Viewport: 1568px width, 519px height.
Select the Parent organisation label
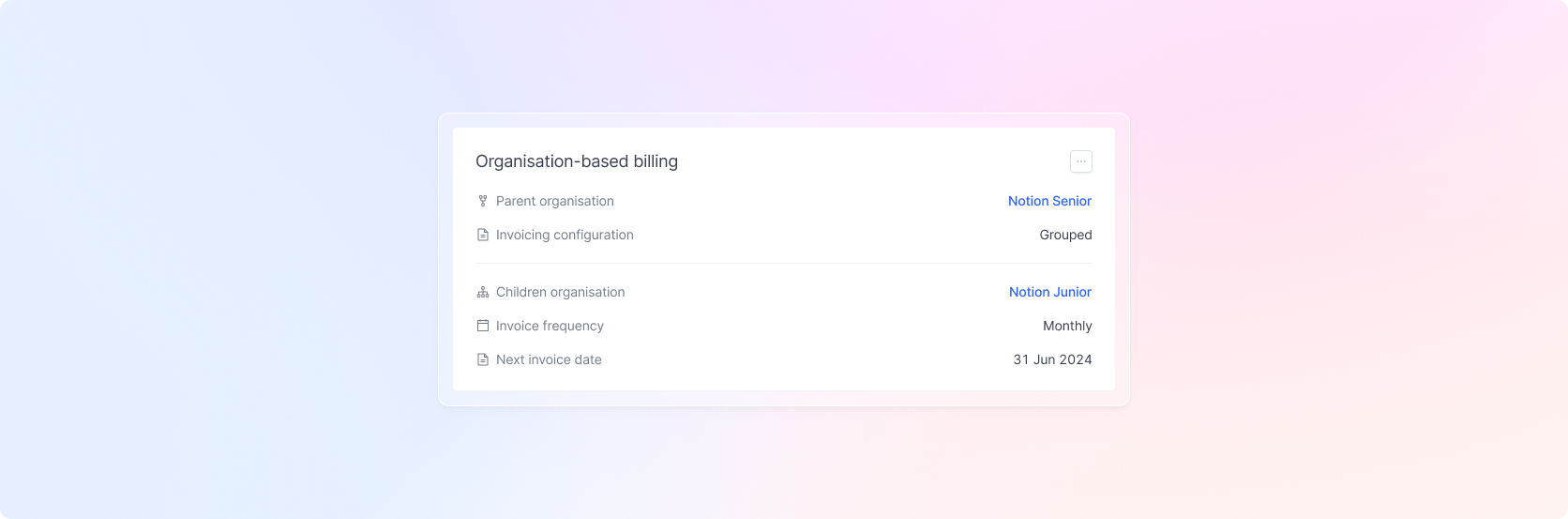coord(555,201)
